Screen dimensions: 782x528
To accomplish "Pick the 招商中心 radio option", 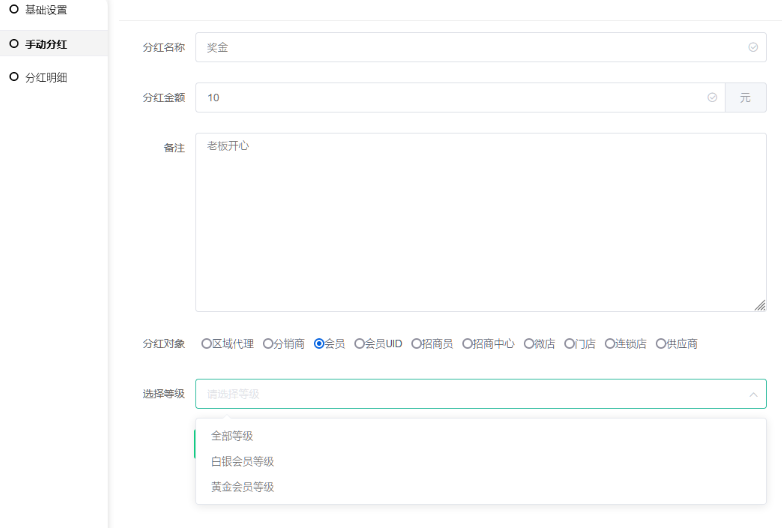I will (468, 344).
